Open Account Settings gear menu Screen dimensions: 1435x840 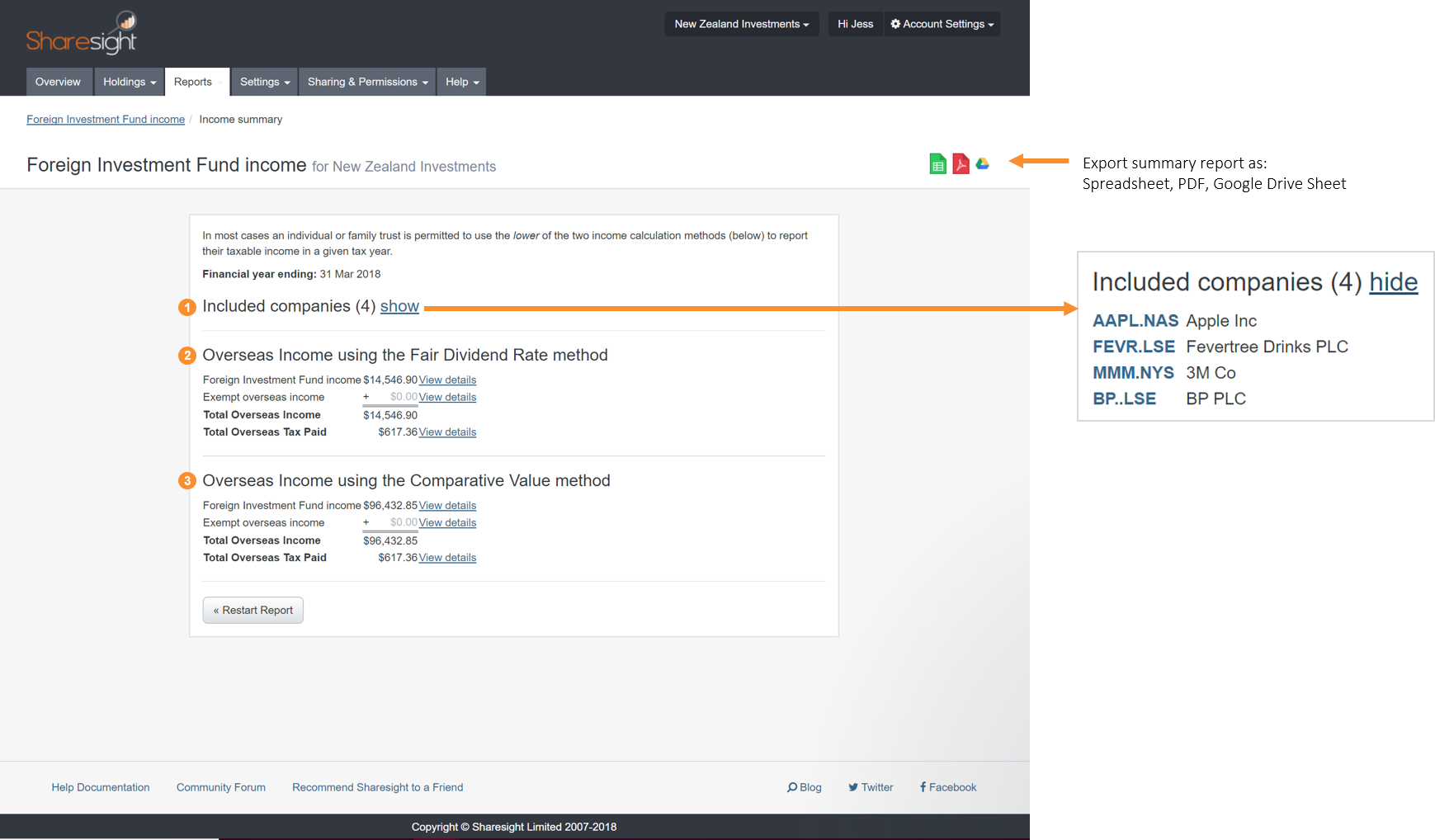pos(942,23)
